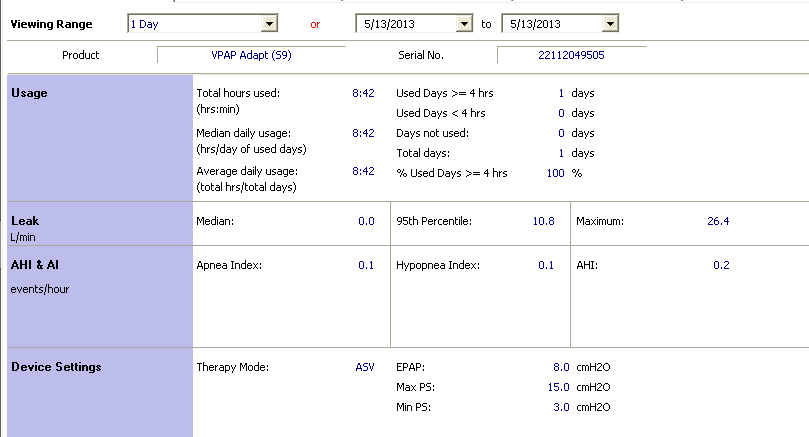809x437 pixels.
Task: Click the 'Total days:' label
Action: (x=423, y=153)
